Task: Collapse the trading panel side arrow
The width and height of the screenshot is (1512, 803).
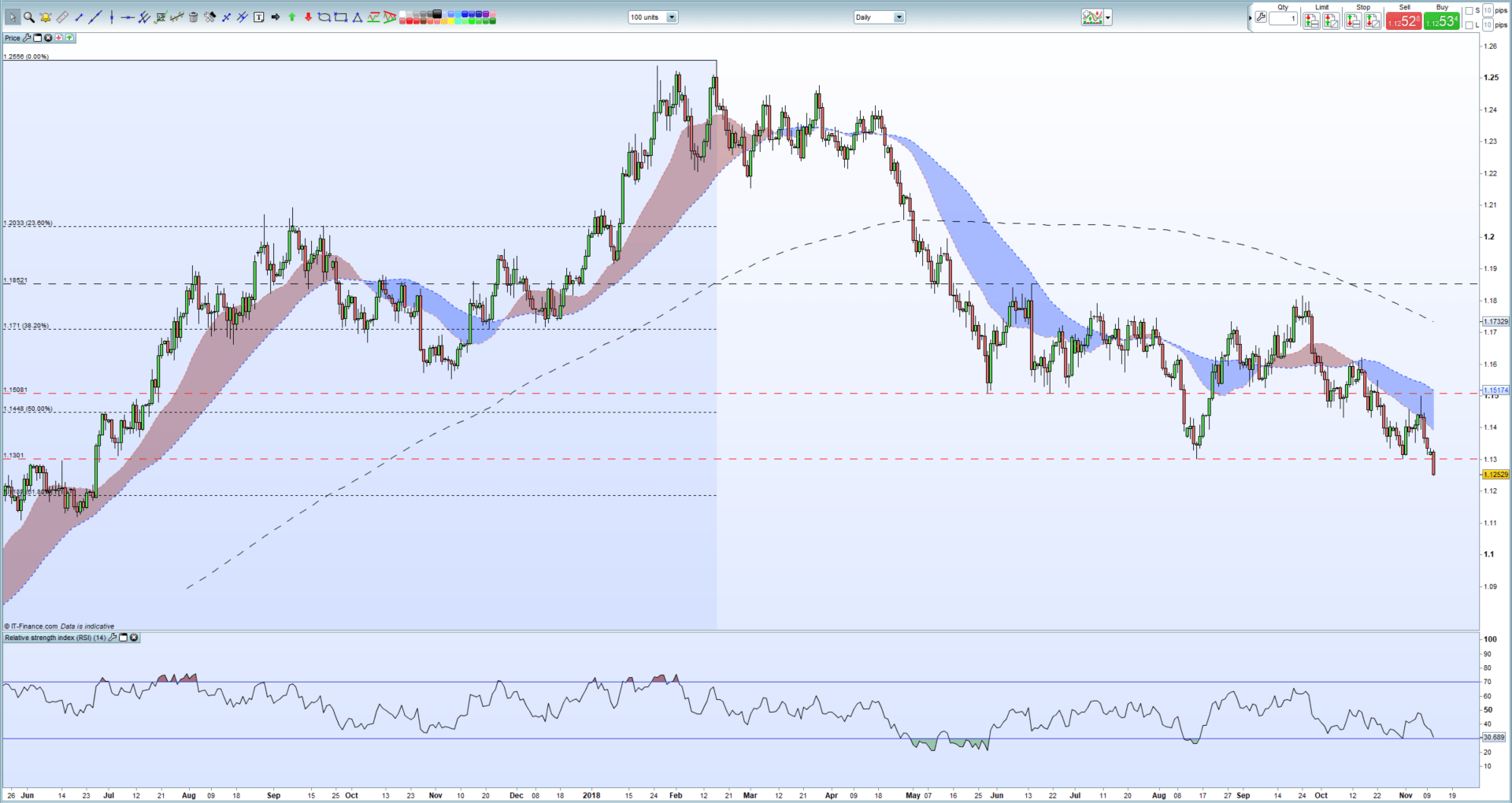Action: [x=1250, y=17]
